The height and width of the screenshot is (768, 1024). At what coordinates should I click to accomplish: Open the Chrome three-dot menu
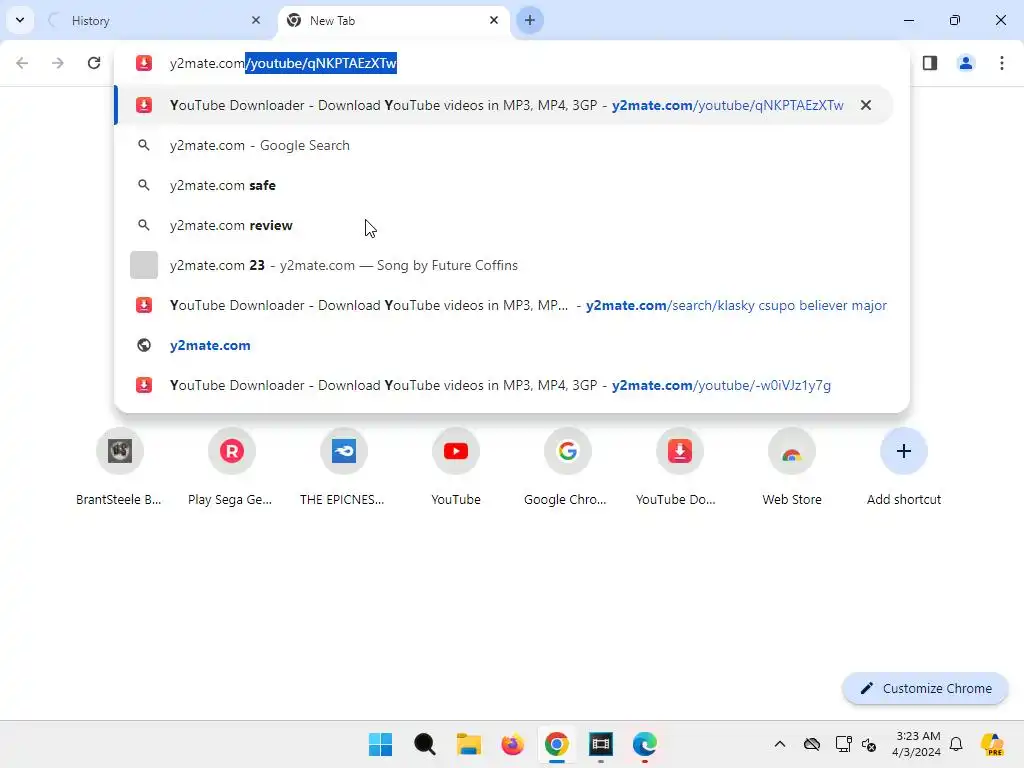1002,63
